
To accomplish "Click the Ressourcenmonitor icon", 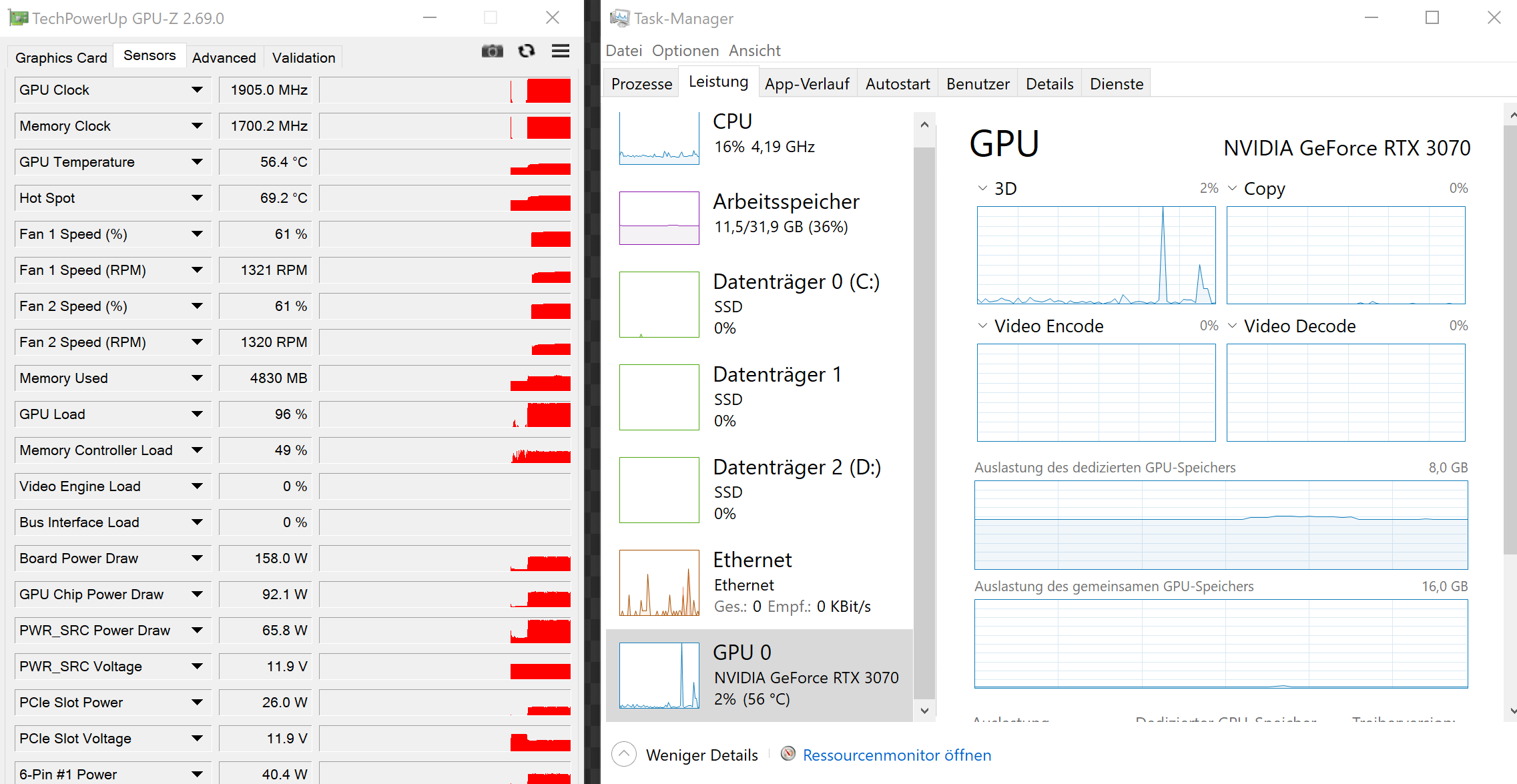I will [x=788, y=754].
